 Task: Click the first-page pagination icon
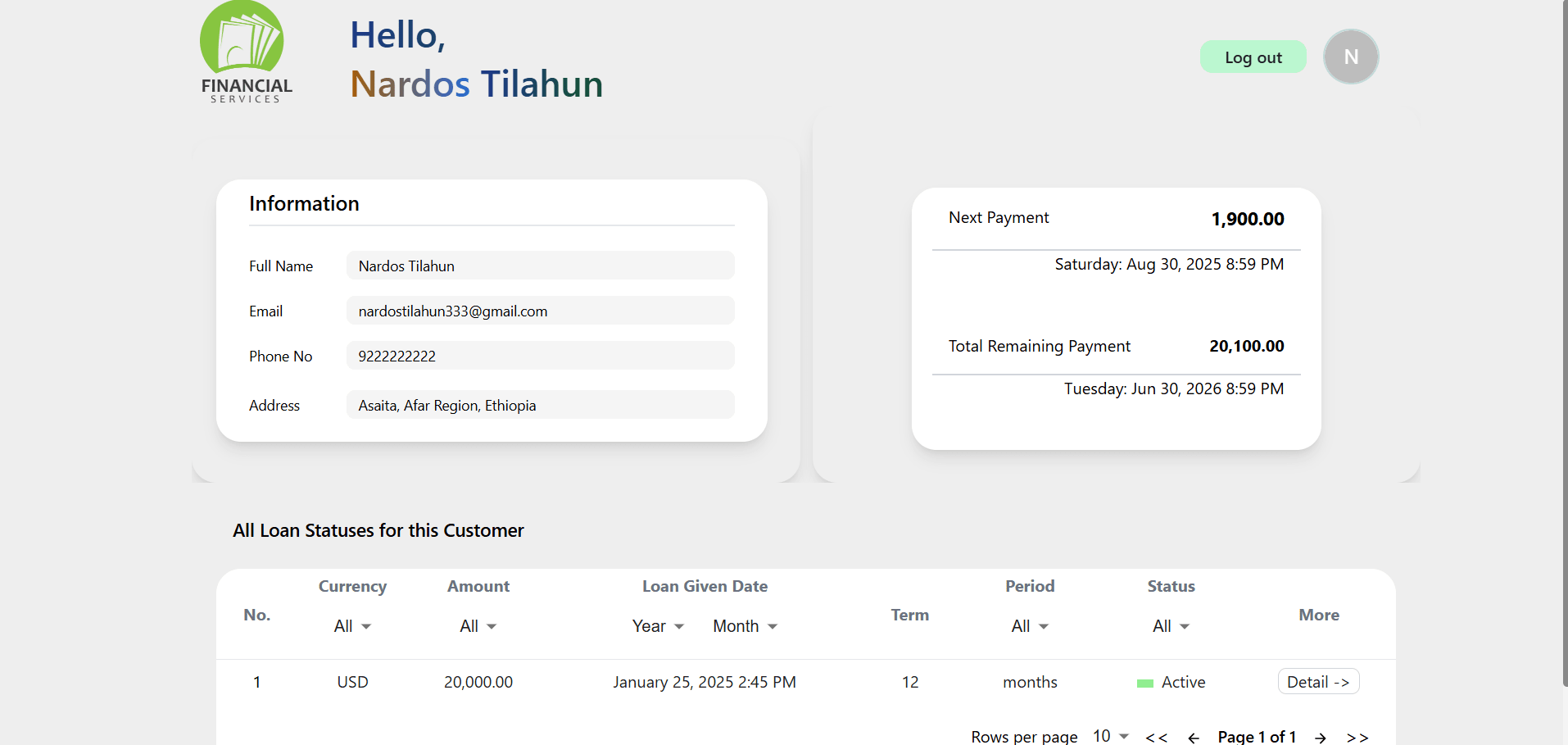(1155, 736)
